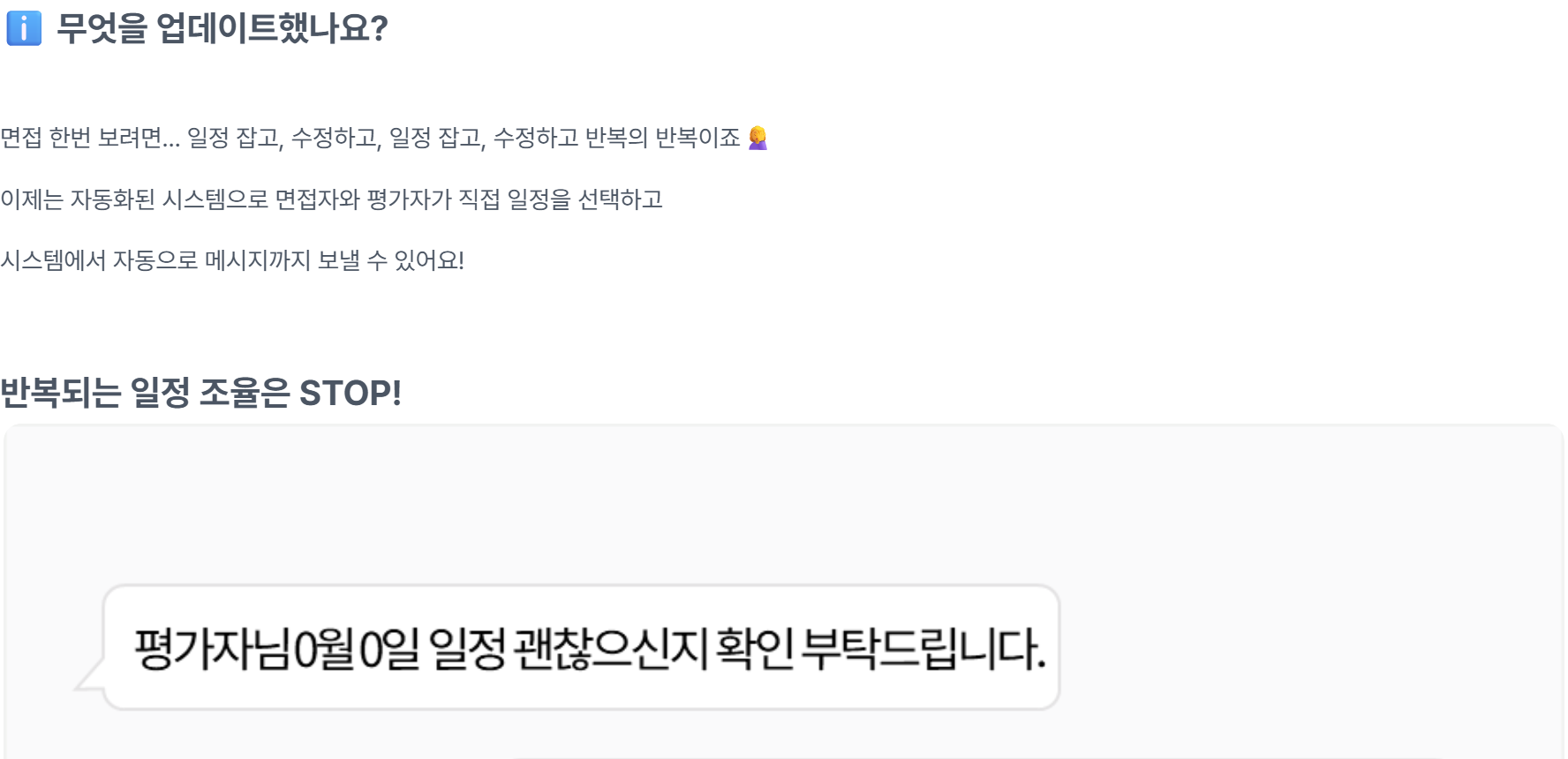The width and height of the screenshot is (1568, 759).
Task: Click the subheading '반복되는 일정 조율은 STOP!'
Action: 201,393
